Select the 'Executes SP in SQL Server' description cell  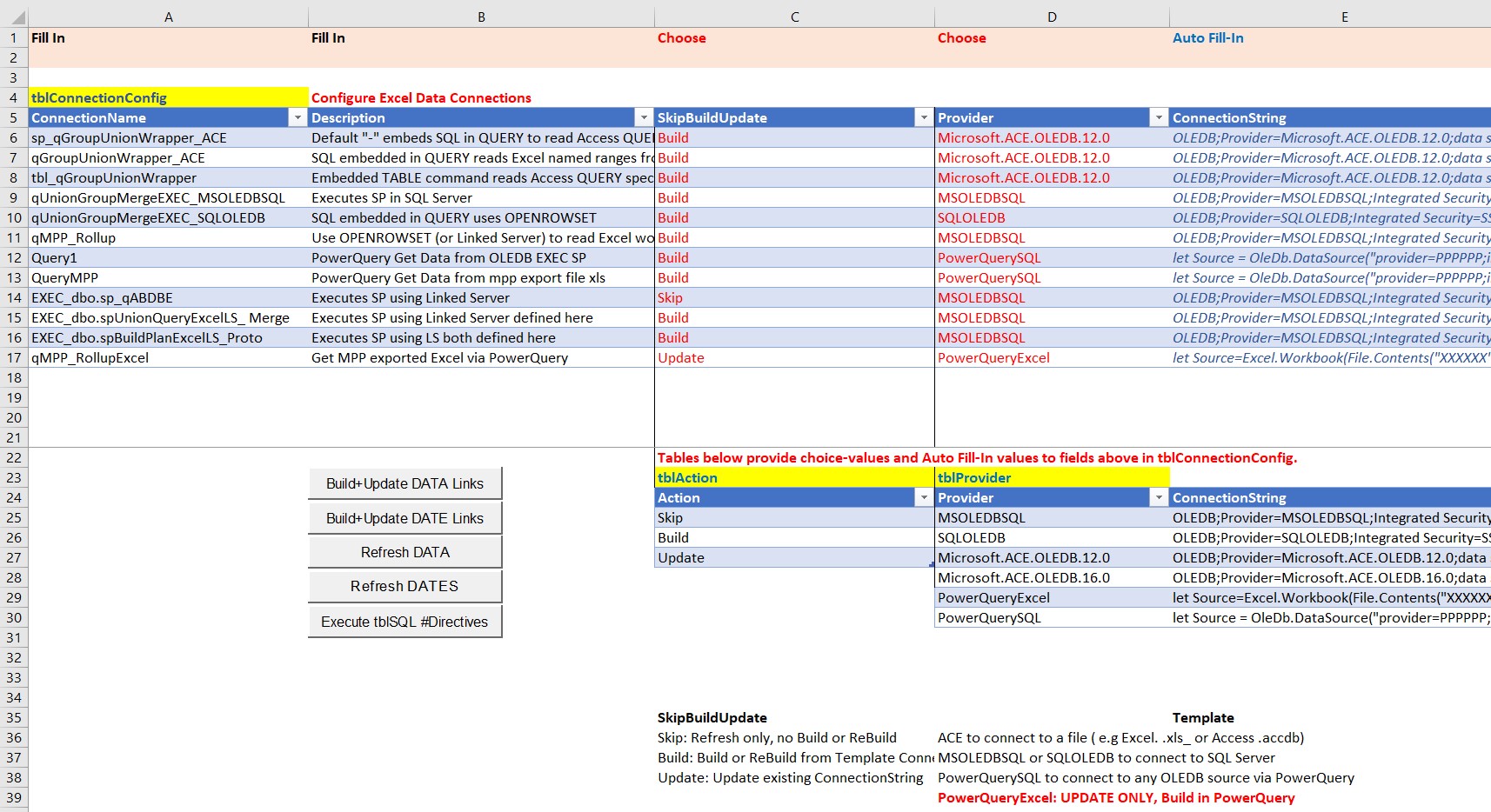pos(481,197)
